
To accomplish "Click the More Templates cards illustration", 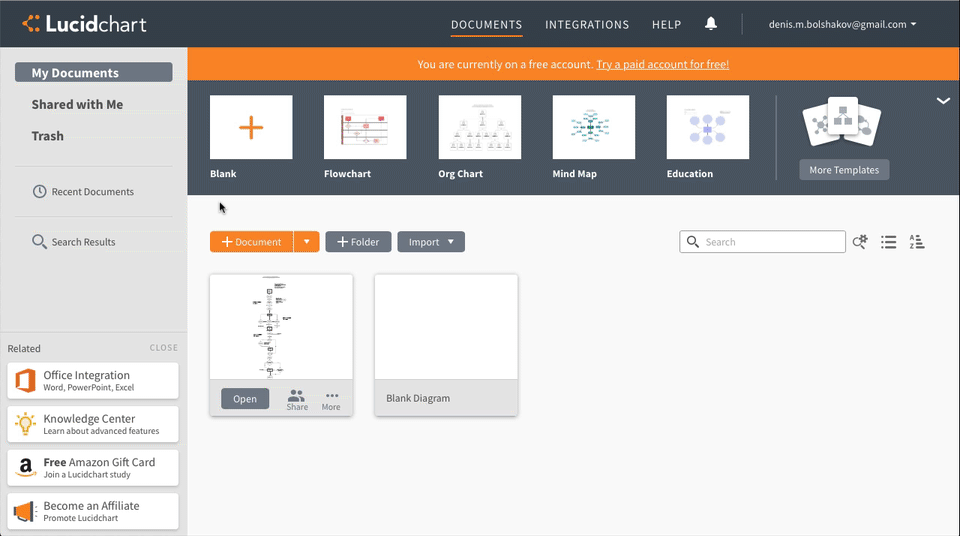I will pyautogui.click(x=842, y=122).
